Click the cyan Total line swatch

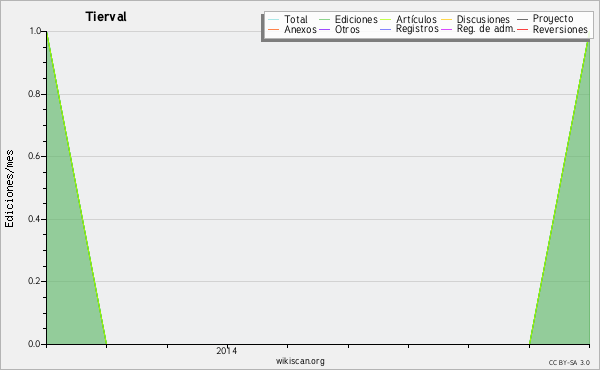(274, 20)
